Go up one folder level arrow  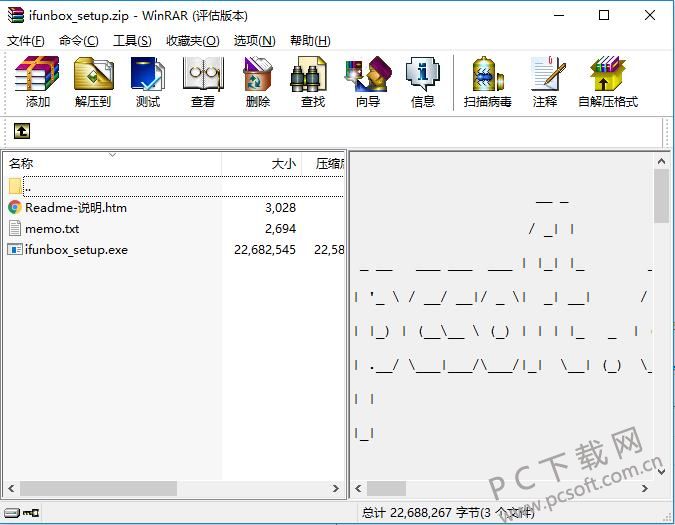(x=22, y=131)
